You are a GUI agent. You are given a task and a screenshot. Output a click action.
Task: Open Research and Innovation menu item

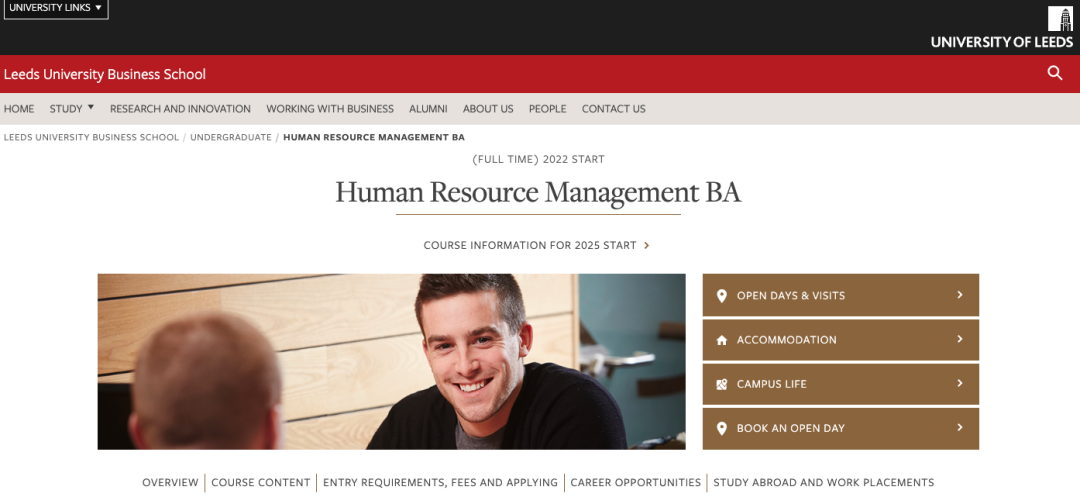[x=180, y=109]
